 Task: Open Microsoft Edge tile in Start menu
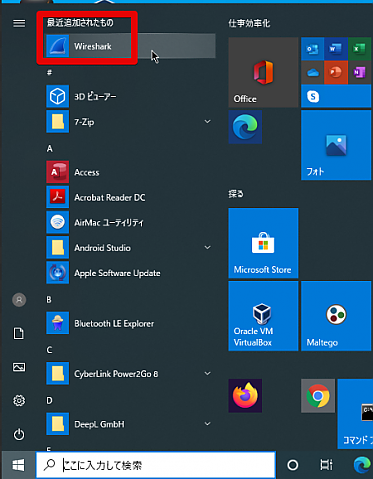tap(245, 127)
